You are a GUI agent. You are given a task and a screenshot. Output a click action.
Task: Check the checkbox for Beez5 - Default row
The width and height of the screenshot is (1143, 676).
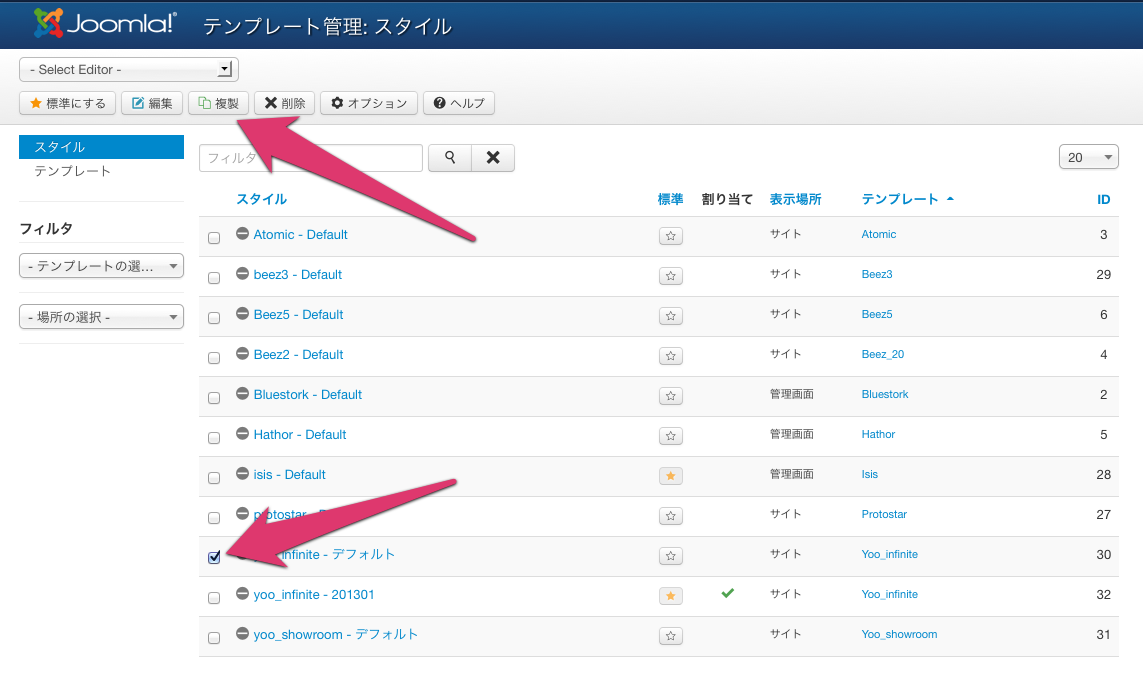tap(213, 315)
